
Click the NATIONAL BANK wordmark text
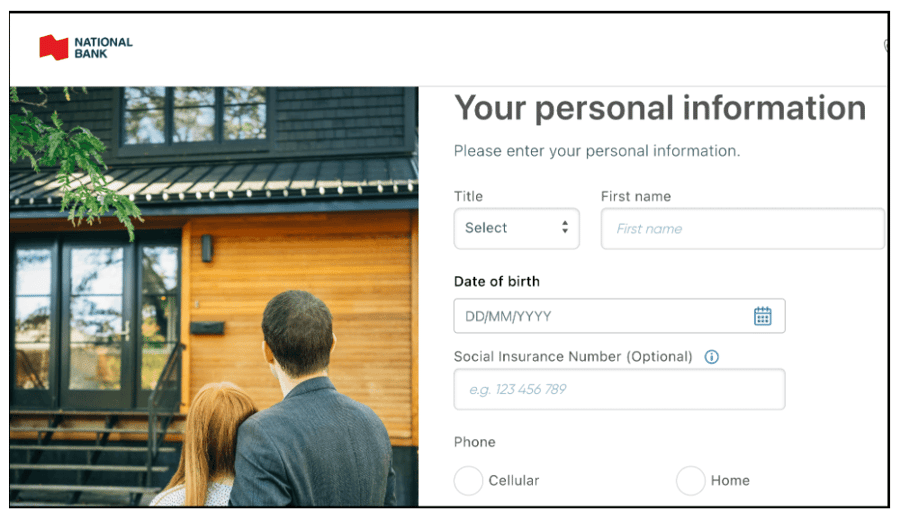tap(103, 48)
